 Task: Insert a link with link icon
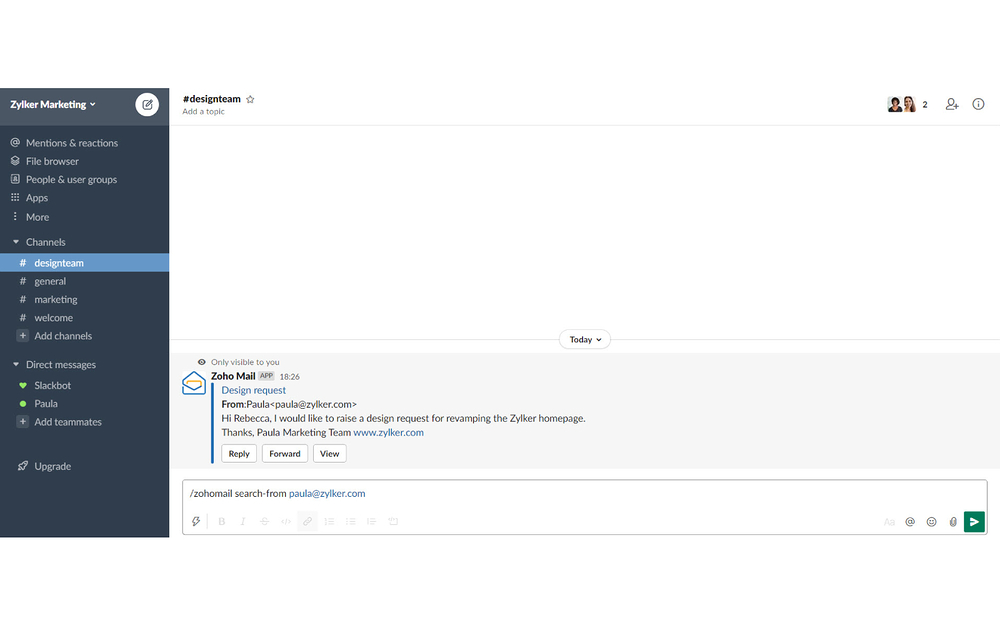point(307,522)
